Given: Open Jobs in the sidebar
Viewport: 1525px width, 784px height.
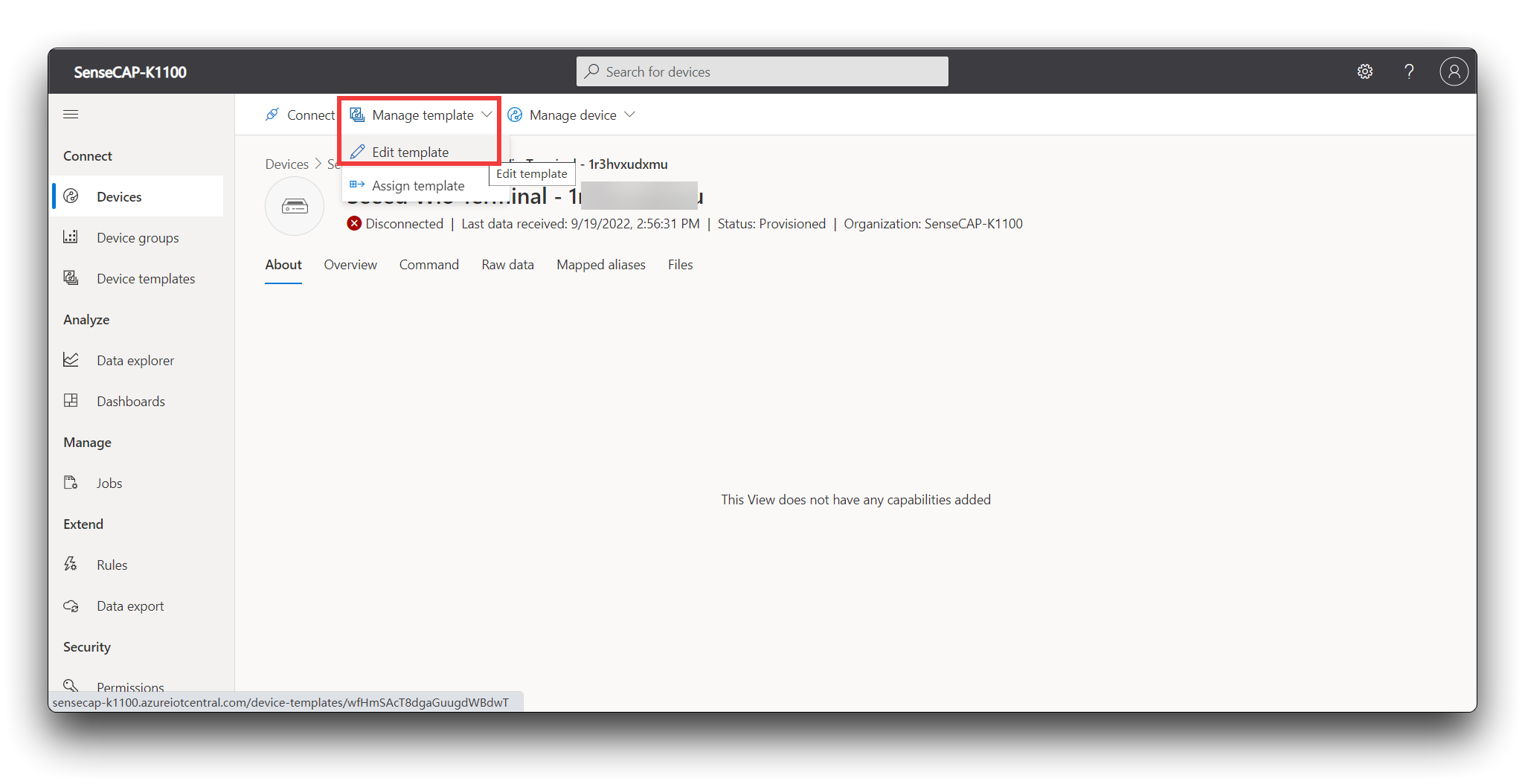Looking at the screenshot, I should [138, 483].
